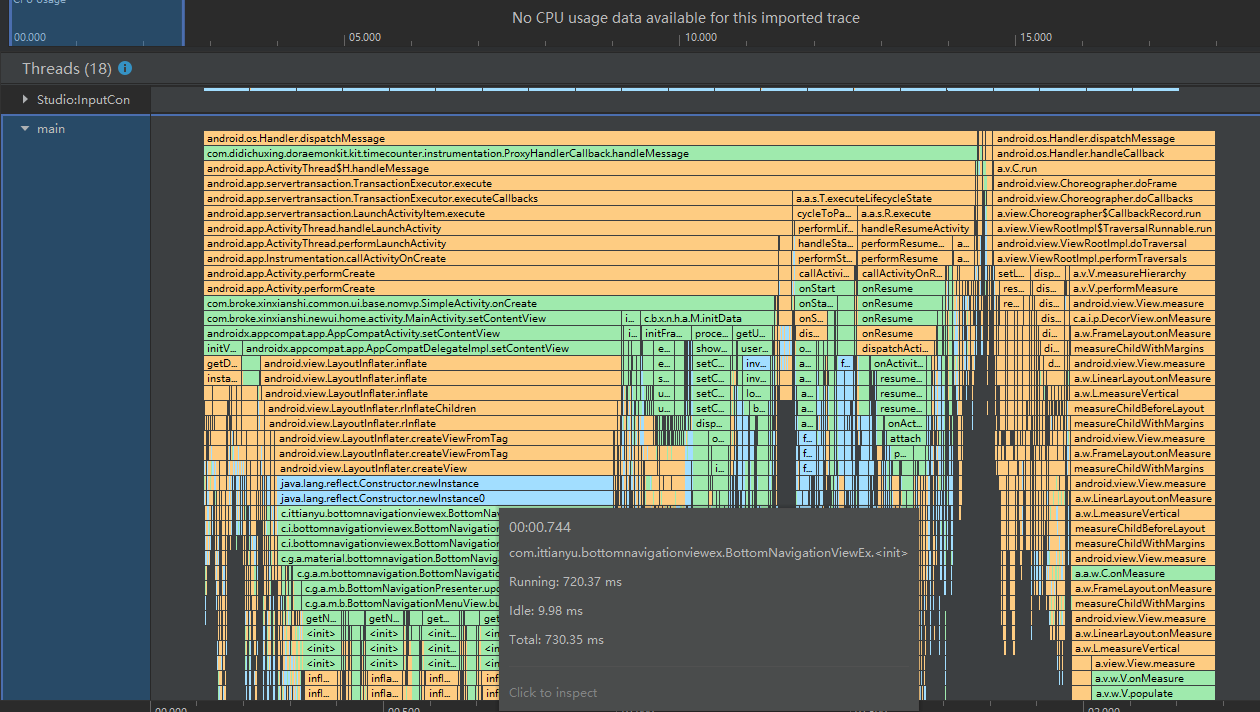Select the a.a.s.T.executeLifecycleState bar
Image resolution: width=1260 pixels, height=712 pixels.
(885, 199)
